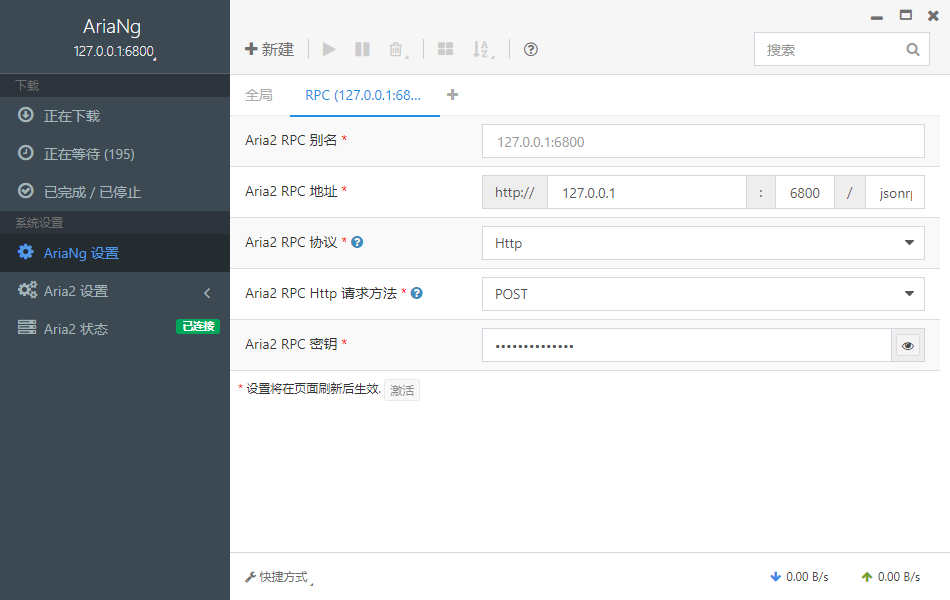Select the RPC (127.0.0.1:68... tab
The image size is (950, 600).
[364, 95]
